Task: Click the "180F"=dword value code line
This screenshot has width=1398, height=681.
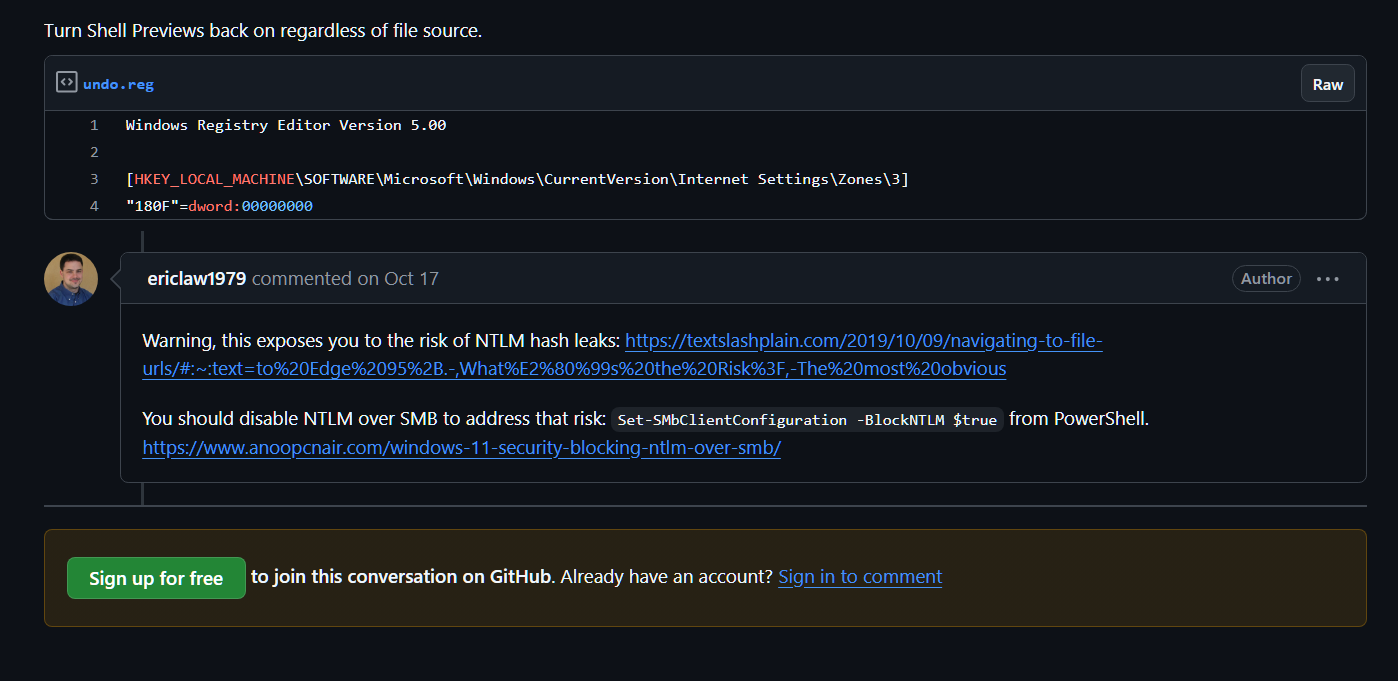Action: [x=219, y=206]
